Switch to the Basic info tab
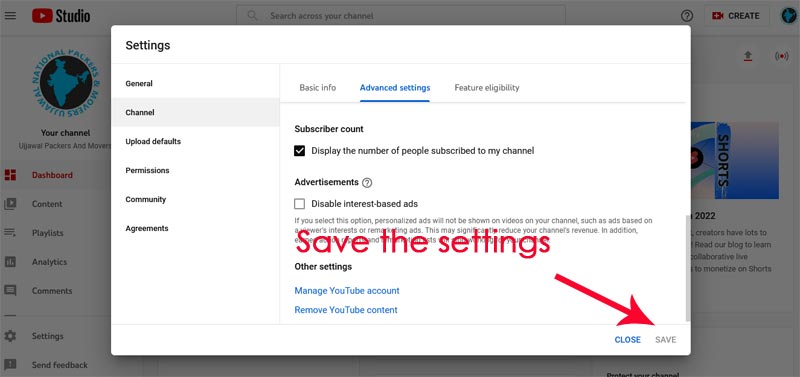This screenshot has width=800, height=377. click(x=317, y=88)
